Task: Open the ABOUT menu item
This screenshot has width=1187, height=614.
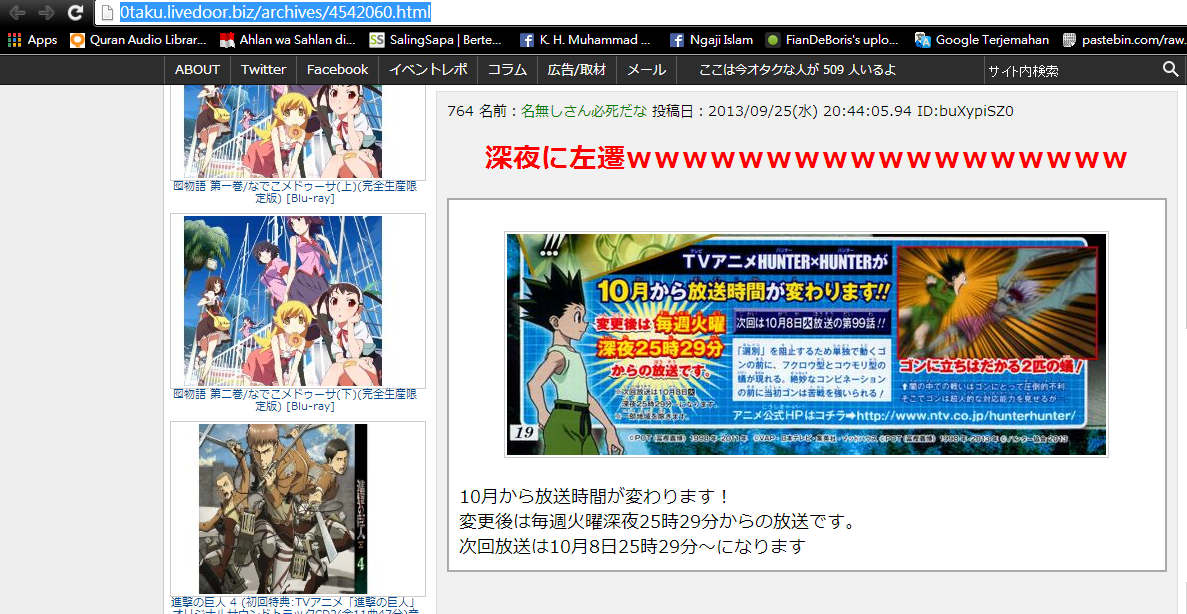Action: (x=198, y=70)
